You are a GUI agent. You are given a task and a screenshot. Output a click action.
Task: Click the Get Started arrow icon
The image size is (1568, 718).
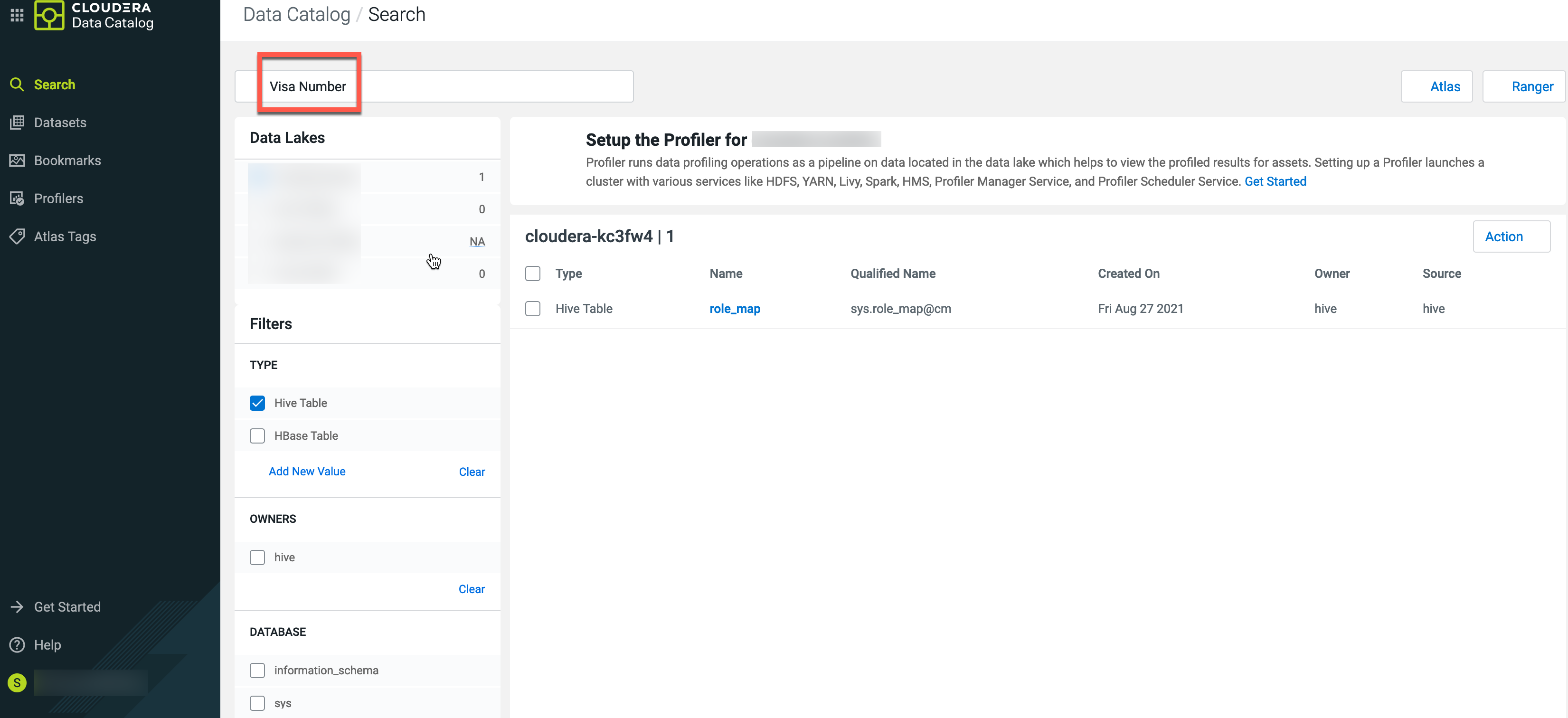click(x=17, y=607)
